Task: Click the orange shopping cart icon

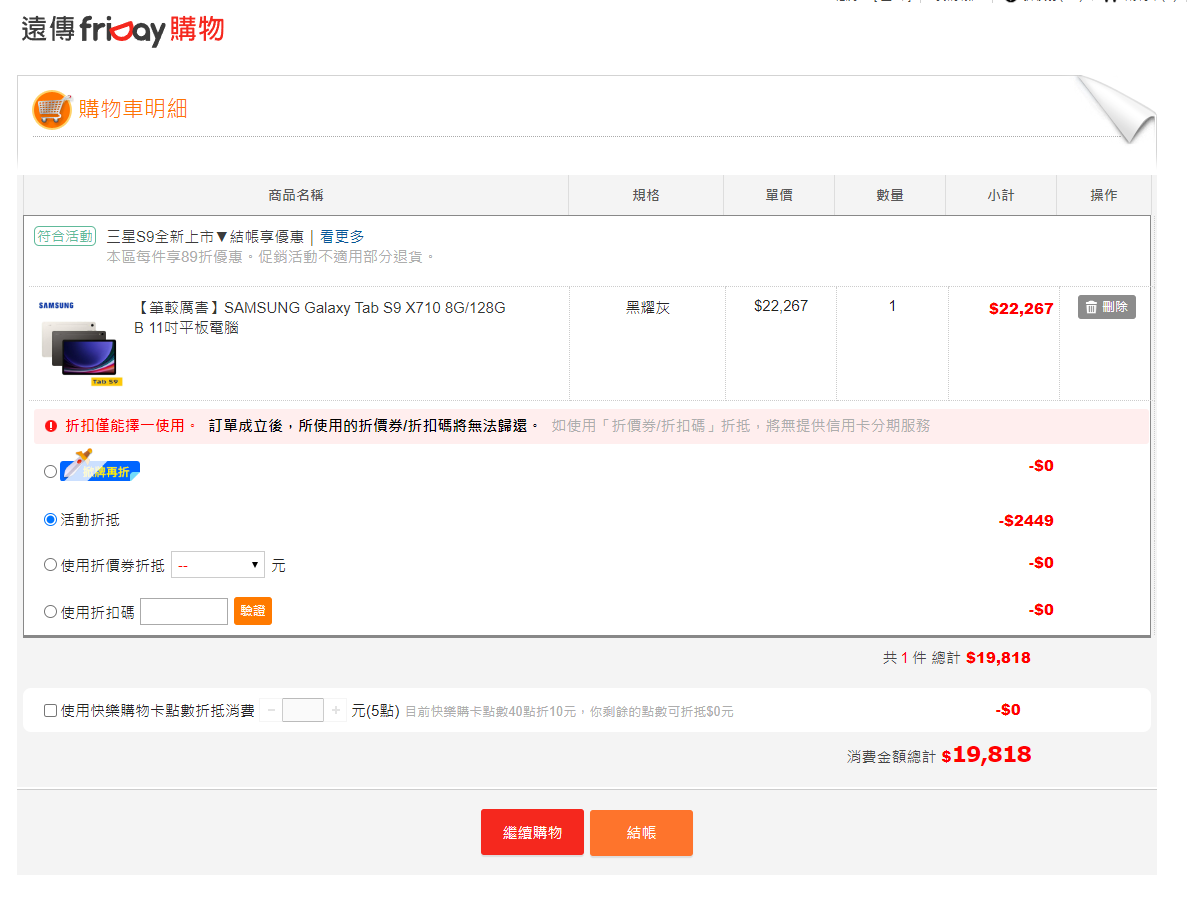Action: [52, 109]
